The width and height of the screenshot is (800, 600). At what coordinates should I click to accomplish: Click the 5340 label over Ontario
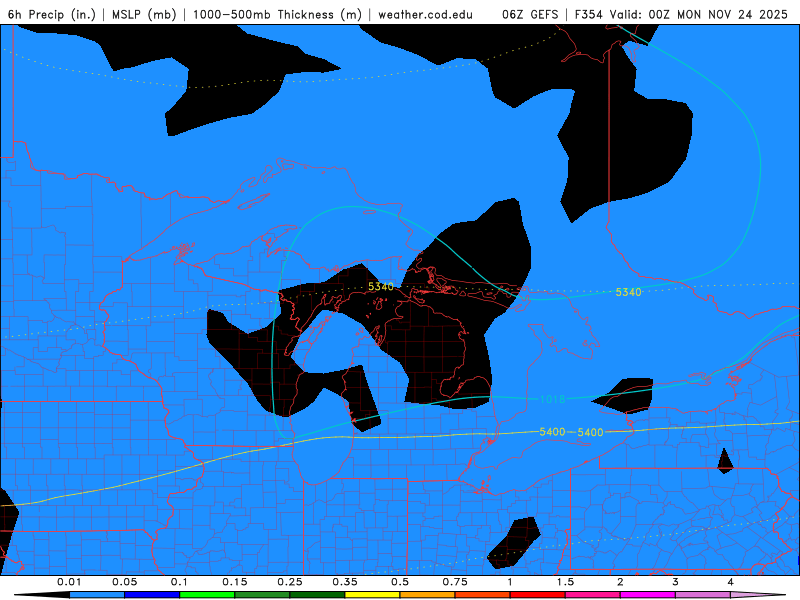629,292
